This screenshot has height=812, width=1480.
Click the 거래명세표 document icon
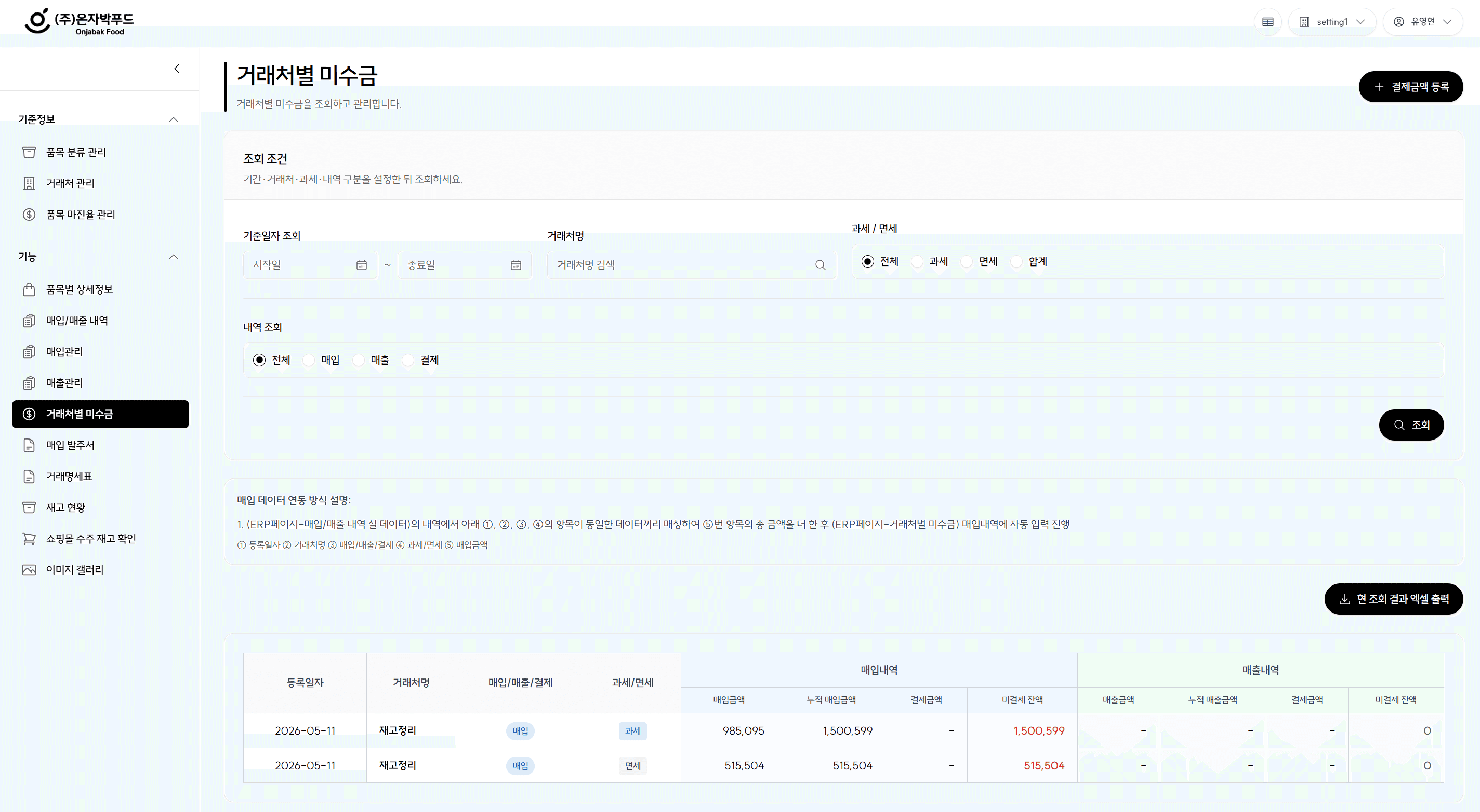(x=29, y=476)
